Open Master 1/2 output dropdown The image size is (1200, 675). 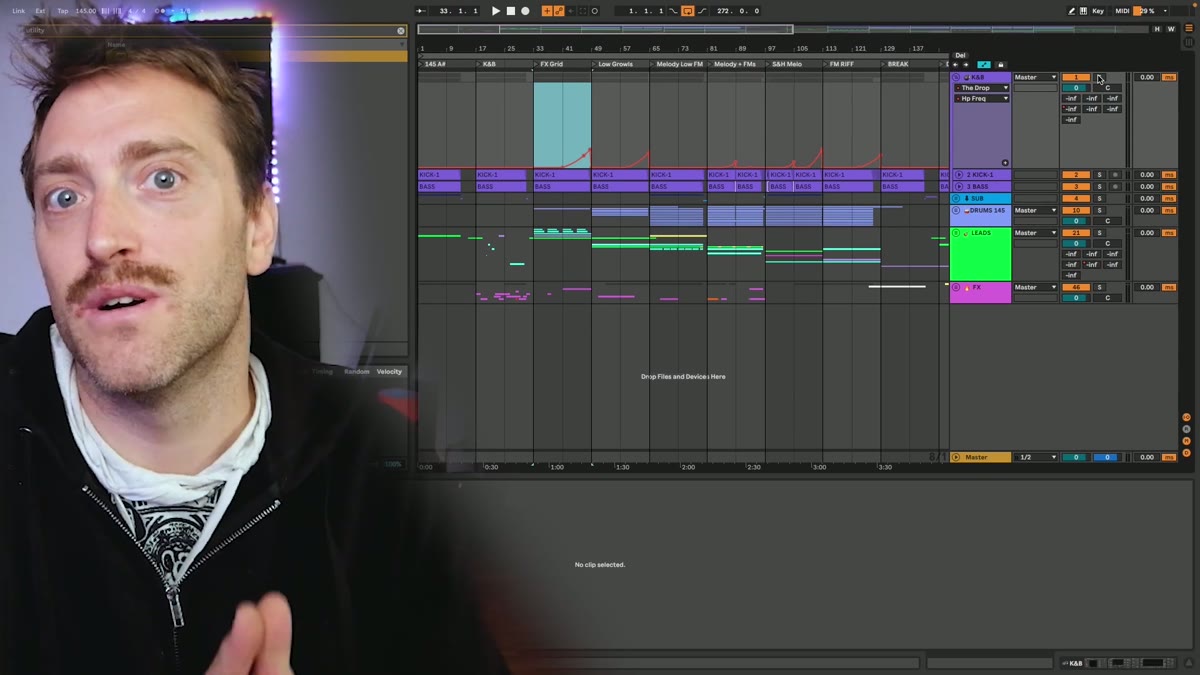[1035, 457]
